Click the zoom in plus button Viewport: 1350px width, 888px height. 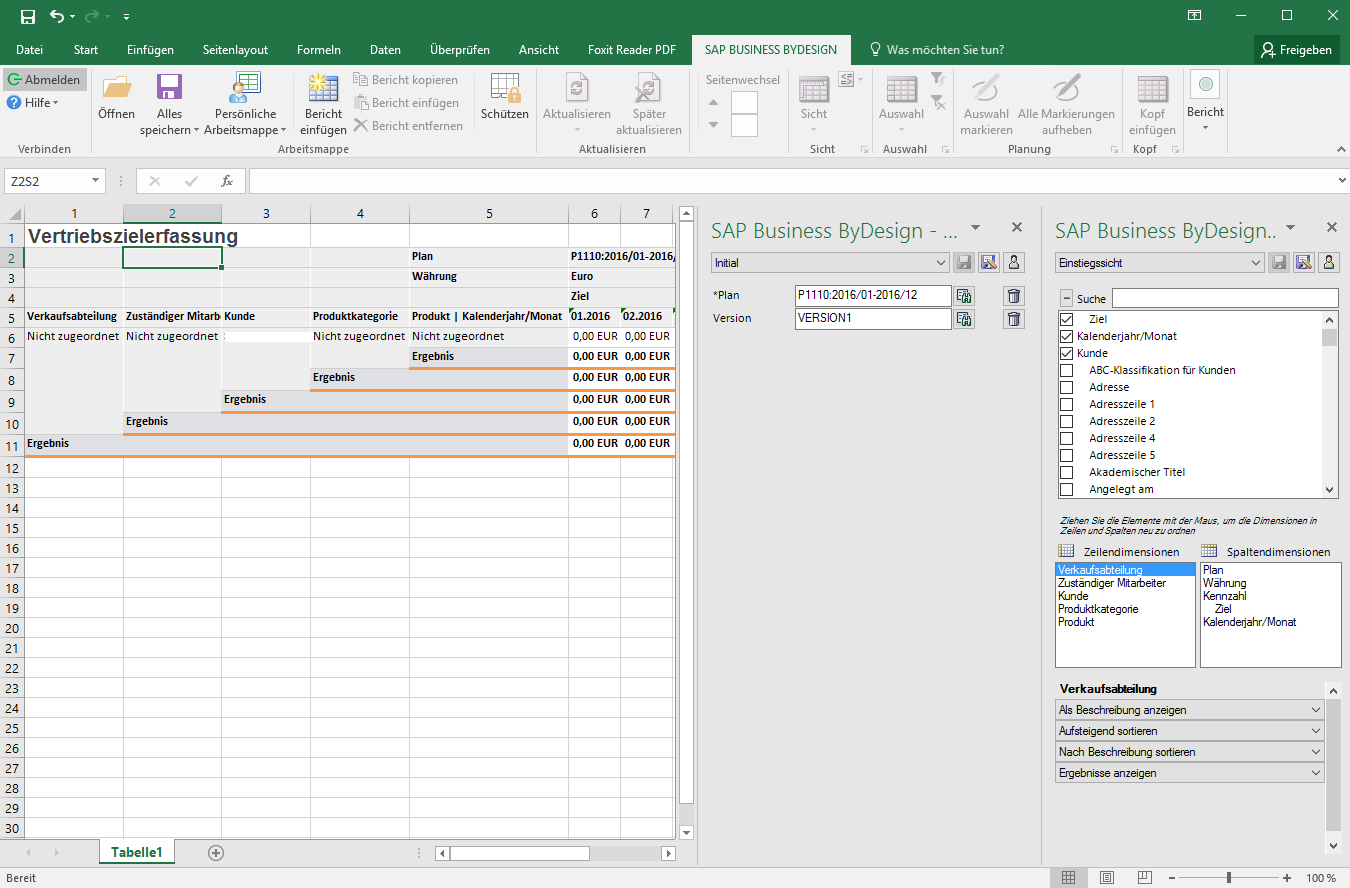1288,878
